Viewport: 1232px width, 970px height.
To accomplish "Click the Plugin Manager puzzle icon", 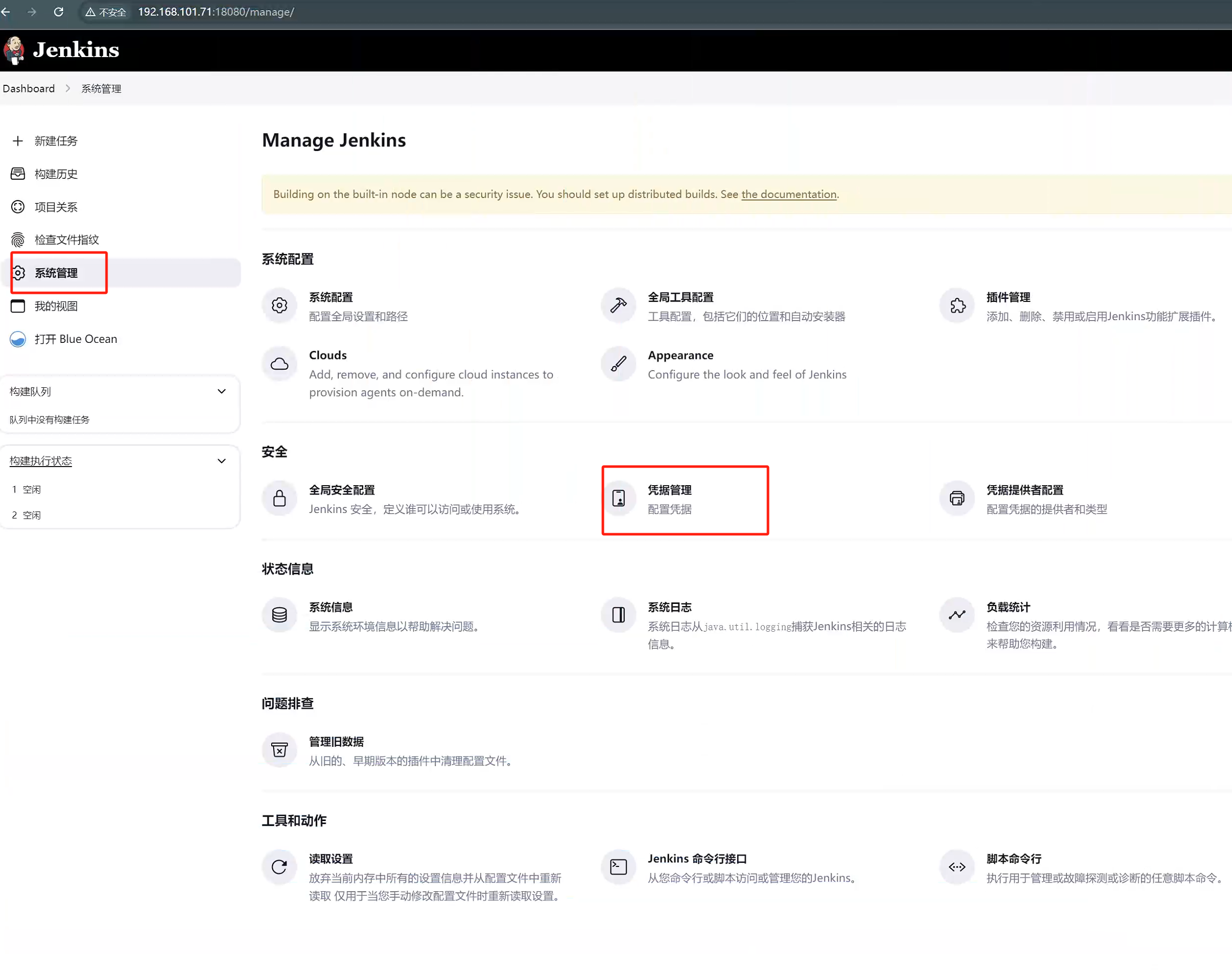I will pos(957,305).
